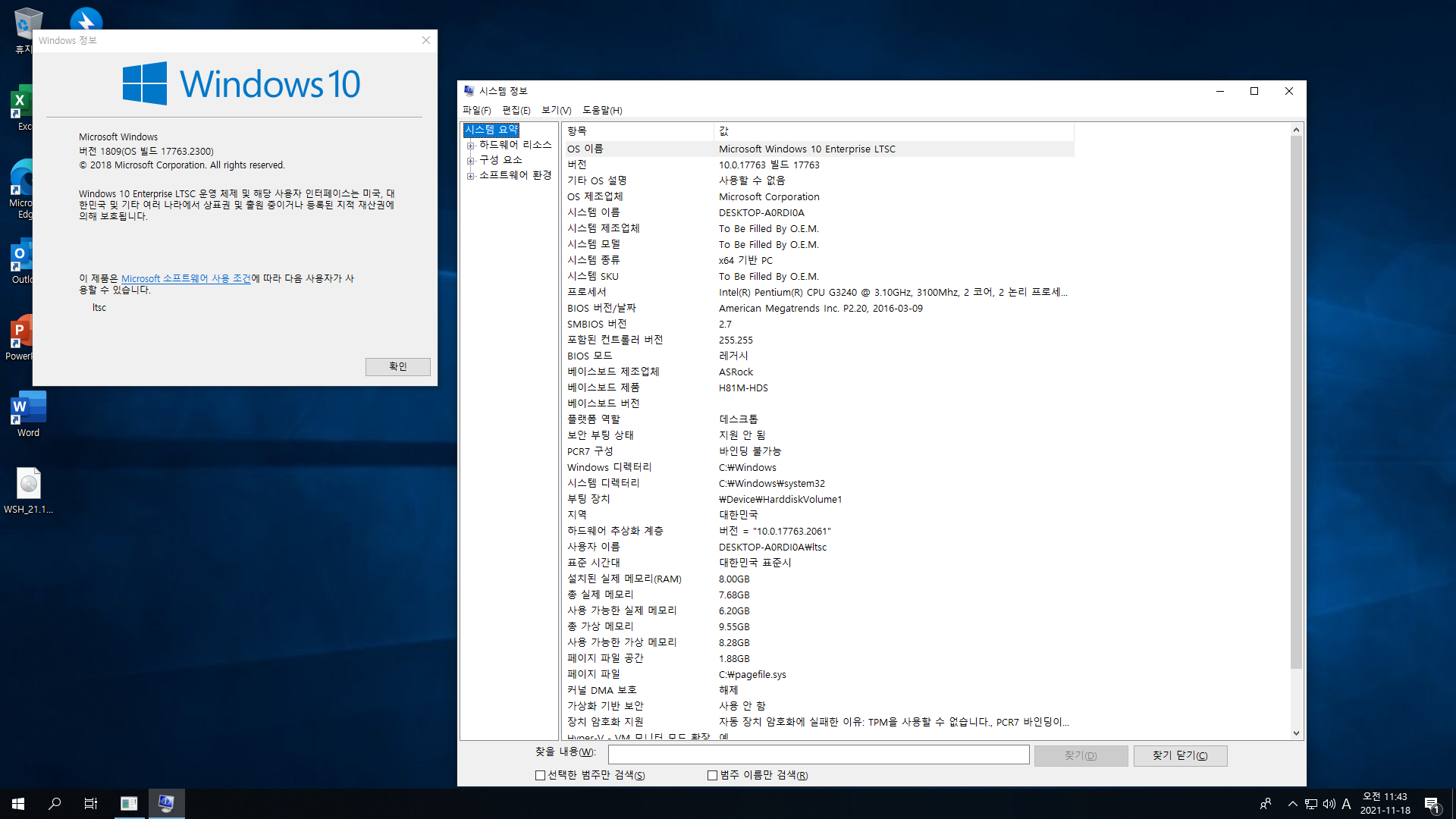Expand the 소프트웨어 환경 node
The image size is (1456, 819).
point(470,176)
